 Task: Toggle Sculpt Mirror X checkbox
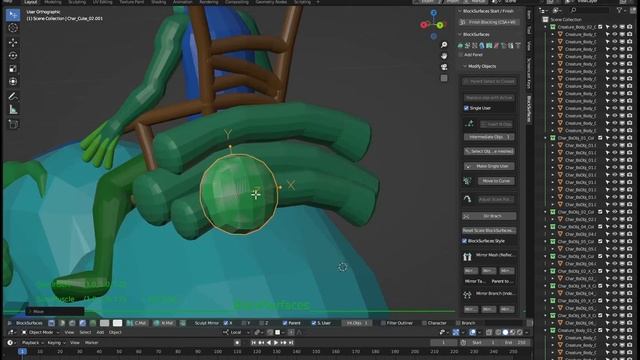(226, 323)
